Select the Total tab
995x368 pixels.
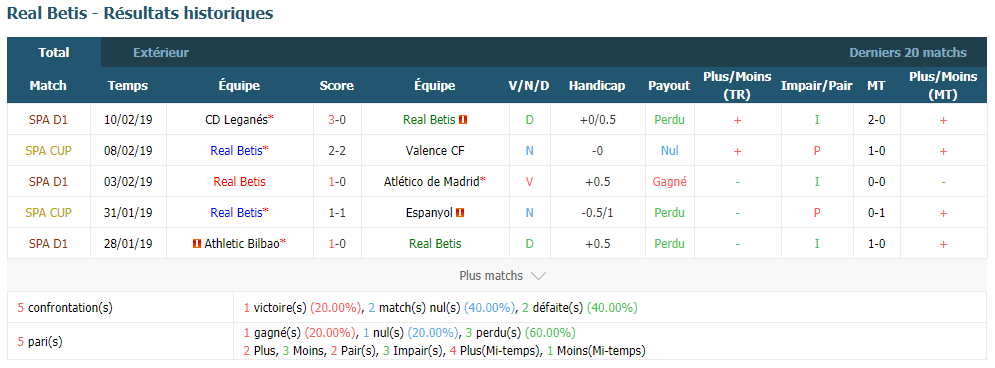[54, 53]
